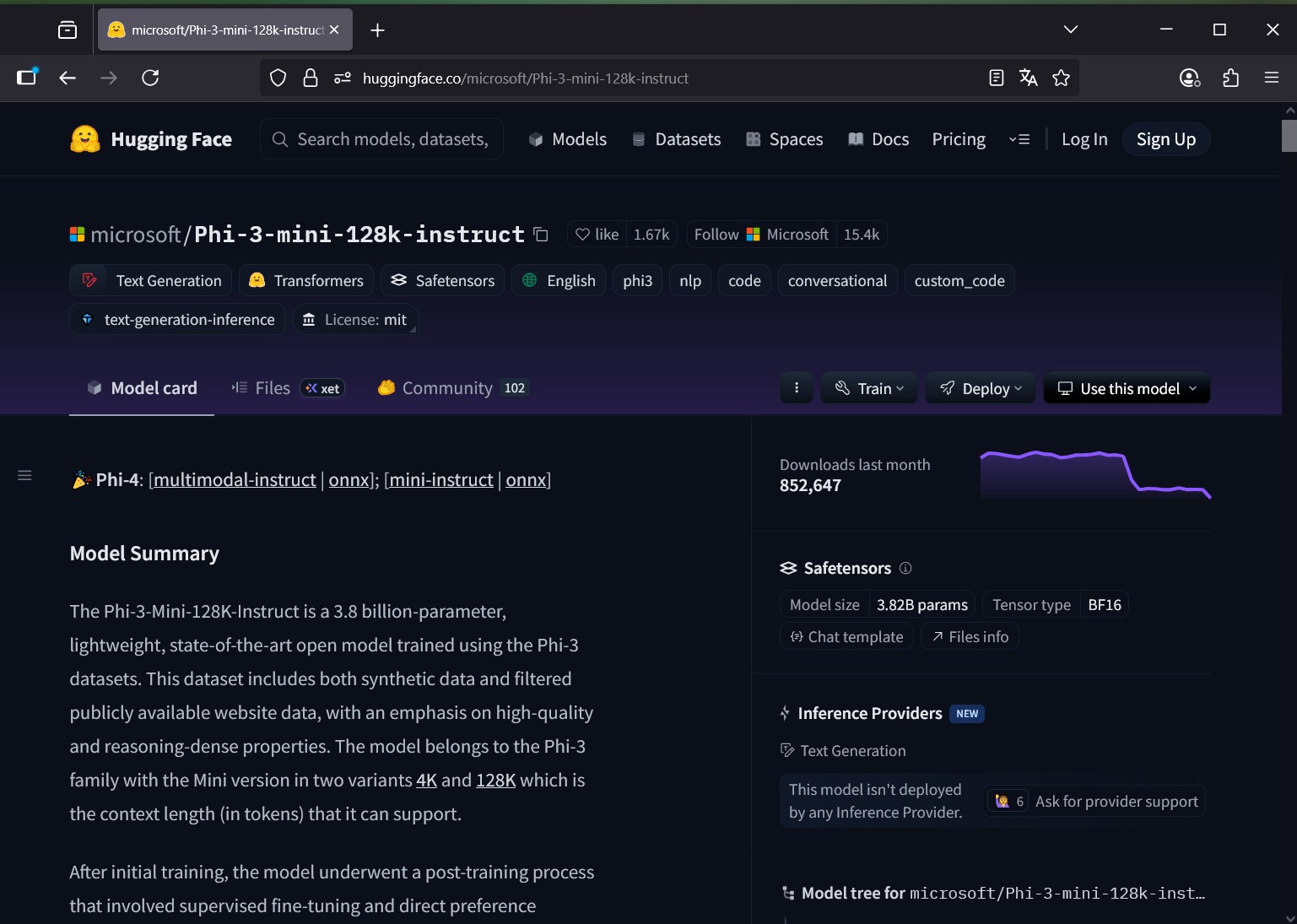
Task: Go to Models in top navigation
Action: click(x=568, y=139)
